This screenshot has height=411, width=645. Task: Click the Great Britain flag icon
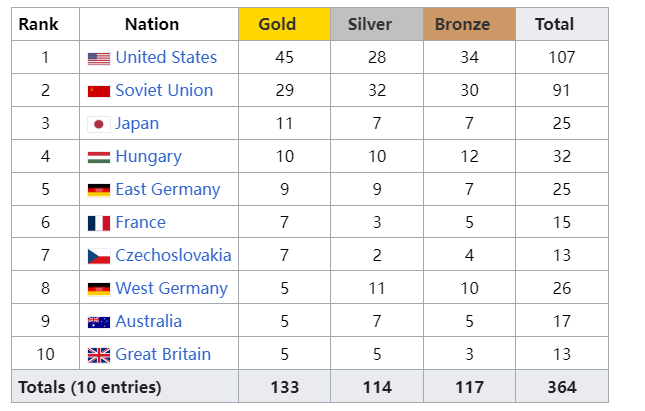click(x=98, y=355)
